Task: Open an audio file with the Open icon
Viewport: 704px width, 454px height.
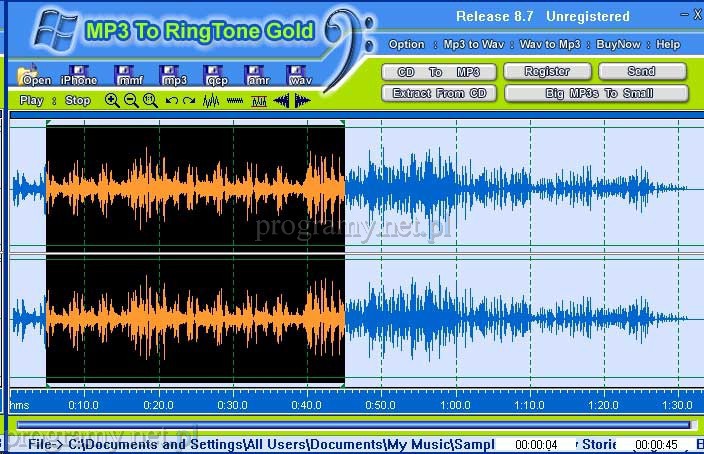Action: click(35, 75)
